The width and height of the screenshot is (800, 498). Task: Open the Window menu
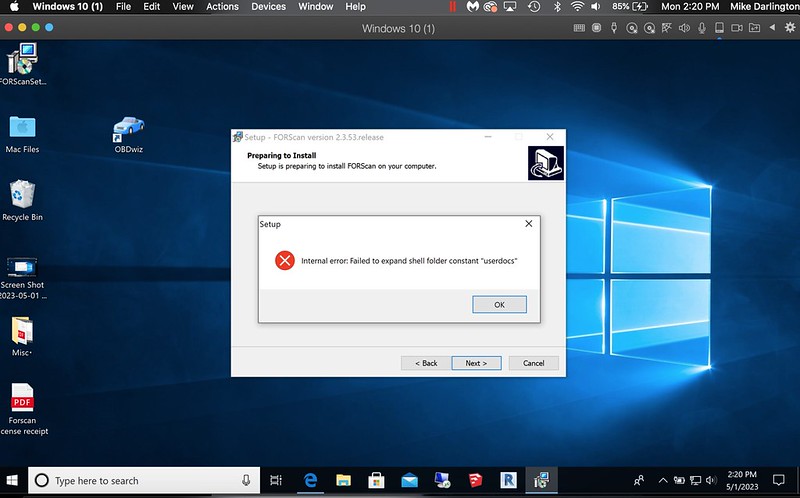316,7
